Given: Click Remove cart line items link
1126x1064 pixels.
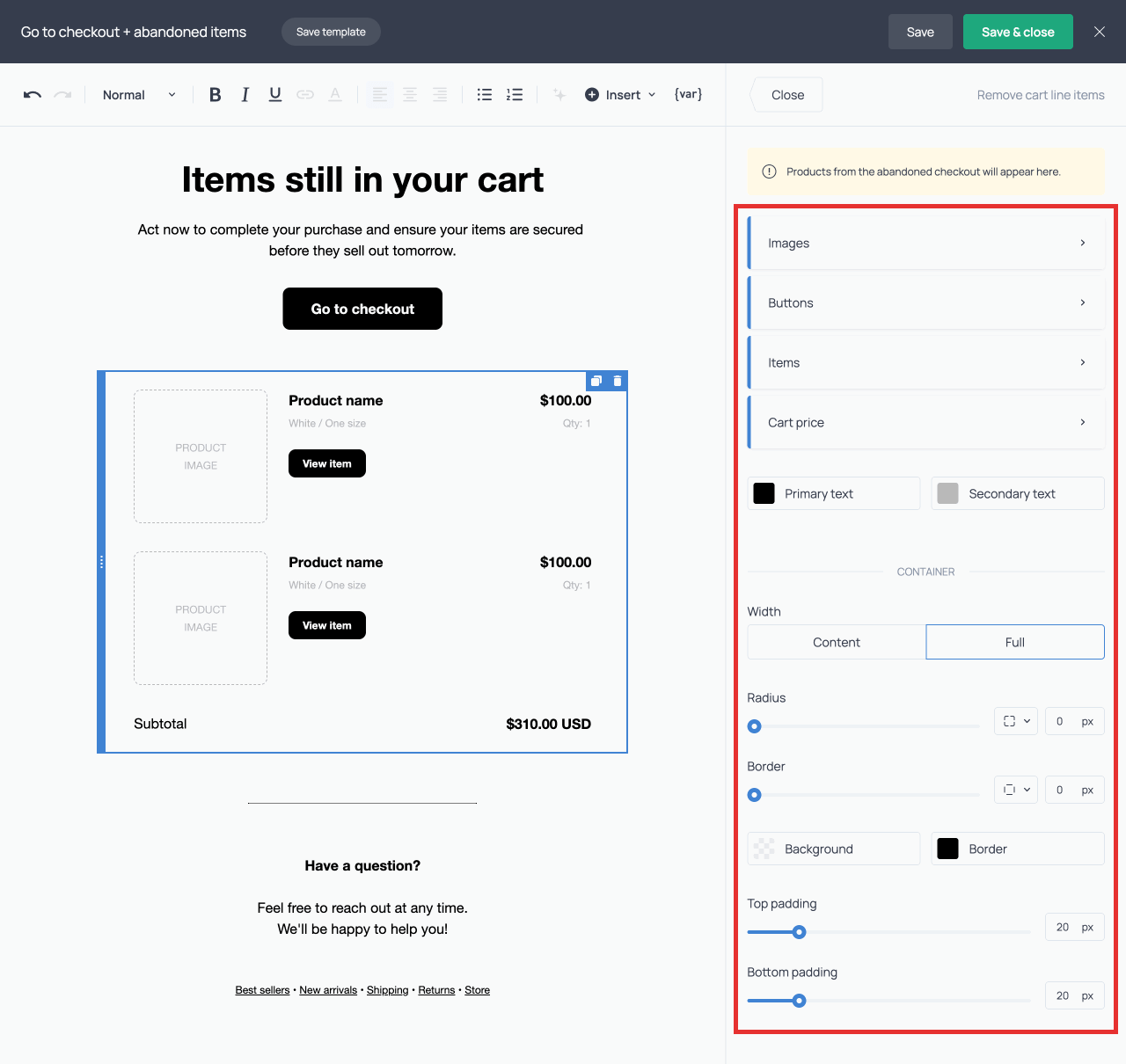Looking at the screenshot, I should 1041,95.
